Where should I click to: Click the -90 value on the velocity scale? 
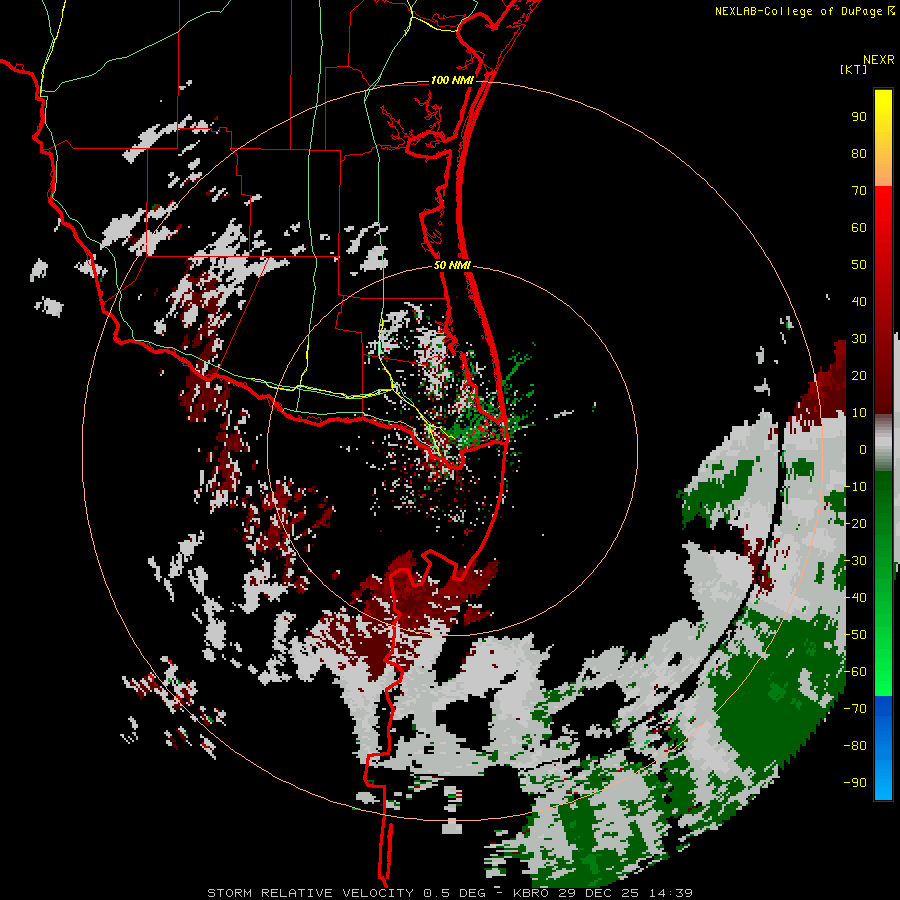click(855, 783)
